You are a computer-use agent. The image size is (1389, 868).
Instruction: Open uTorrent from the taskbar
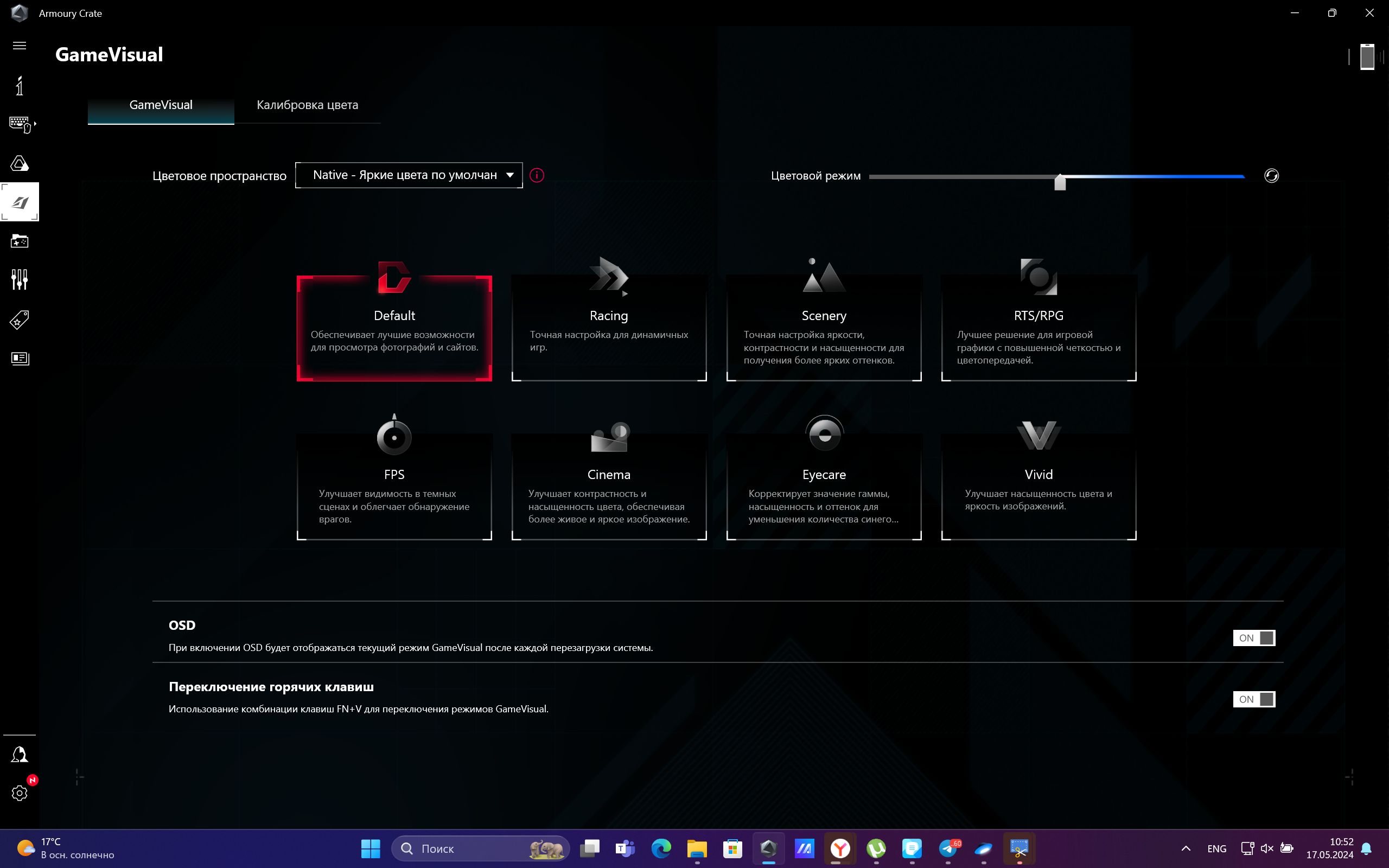pyautogui.click(x=876, y=848)
